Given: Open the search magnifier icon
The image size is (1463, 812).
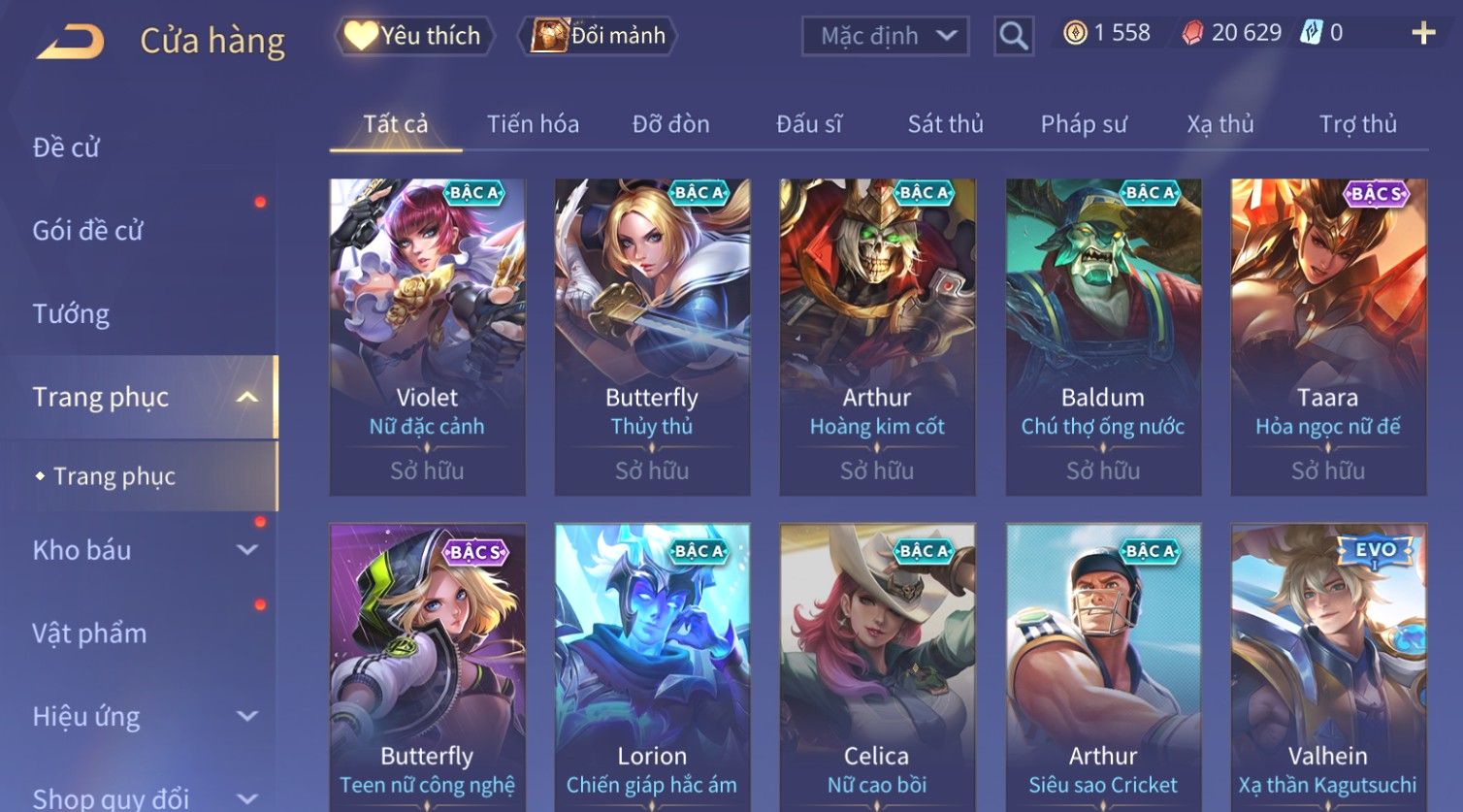Looking at the screenshot, I should click(1013, 36).
